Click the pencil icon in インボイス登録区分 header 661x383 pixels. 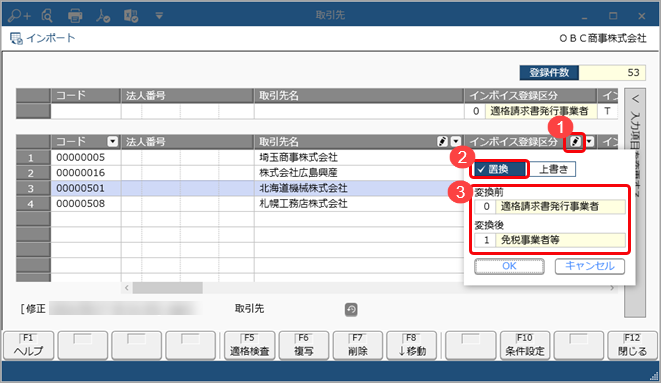coord(575,142)
